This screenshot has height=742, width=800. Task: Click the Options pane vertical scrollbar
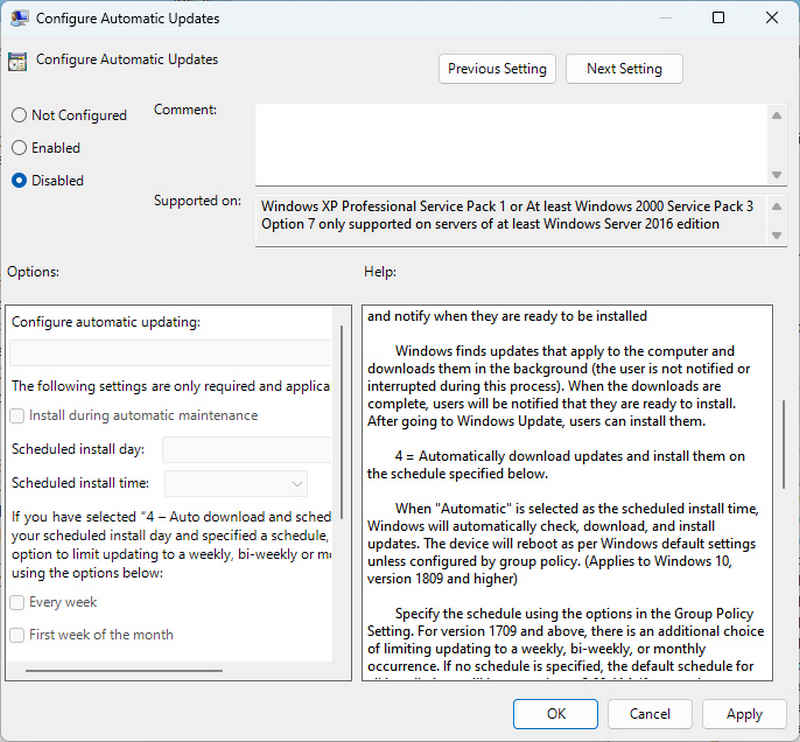coord(341,422)
